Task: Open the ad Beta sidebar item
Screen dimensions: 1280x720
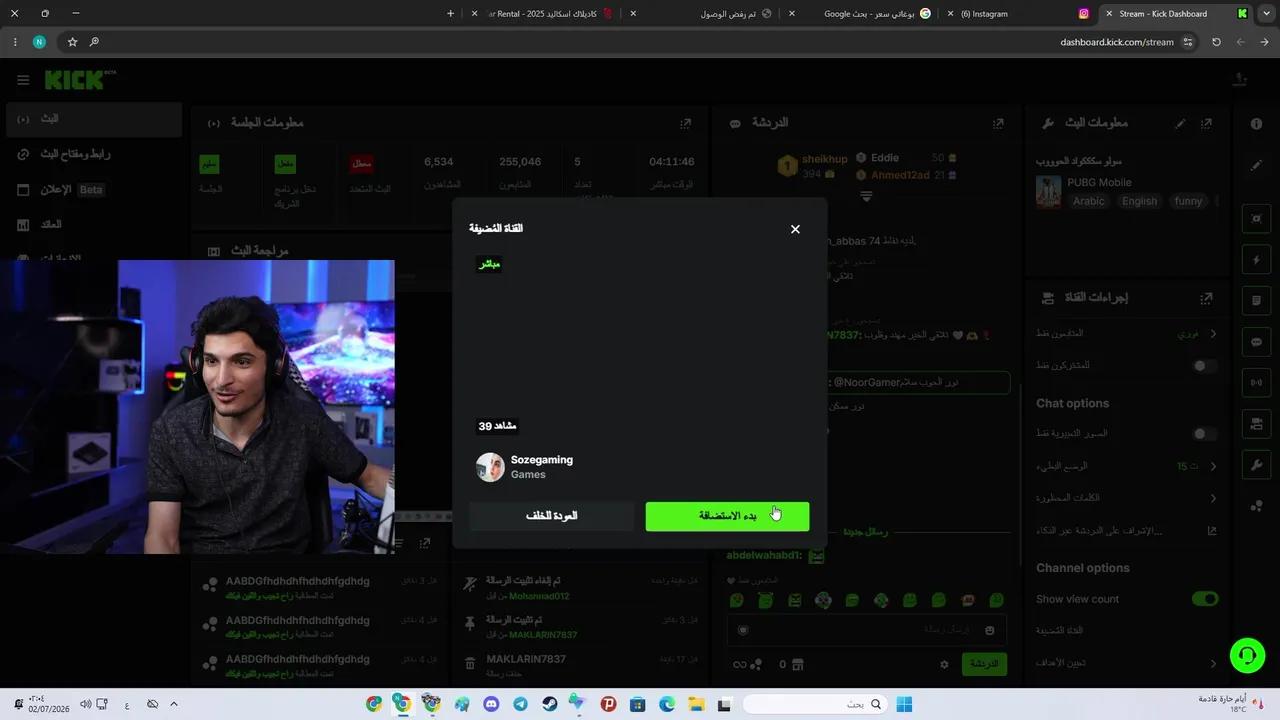Action: (x=93, y=190)
